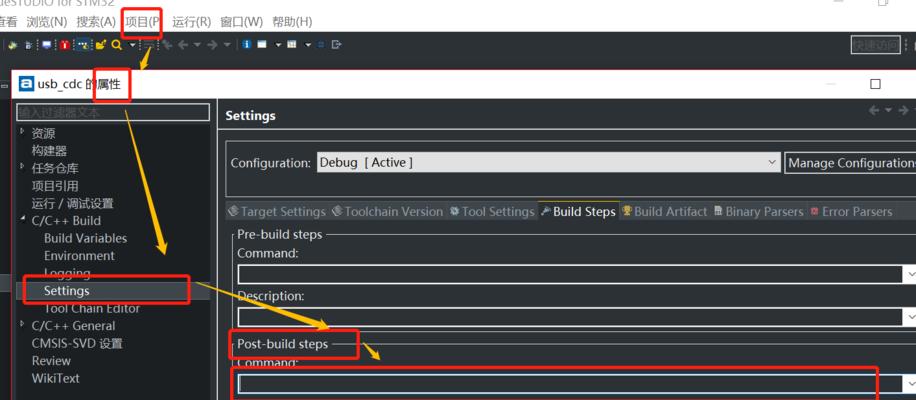916x400 pixels.
Task: Click the exit-door icon at toolbar end
Action: coord(336,45)
